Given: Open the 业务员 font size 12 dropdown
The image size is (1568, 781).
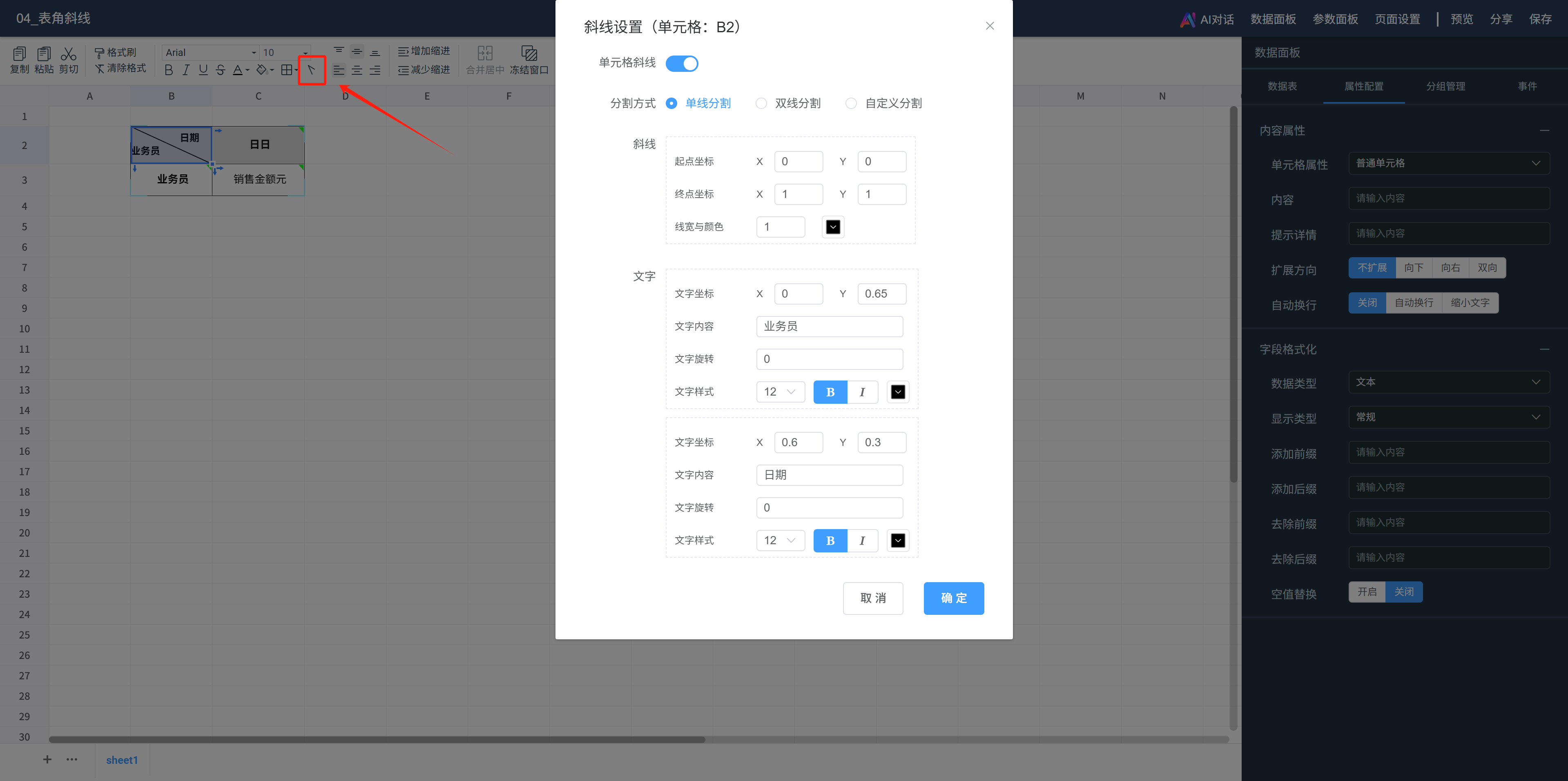Looking at the screenshot, I should pyautogui.click(x=781, y=392).
